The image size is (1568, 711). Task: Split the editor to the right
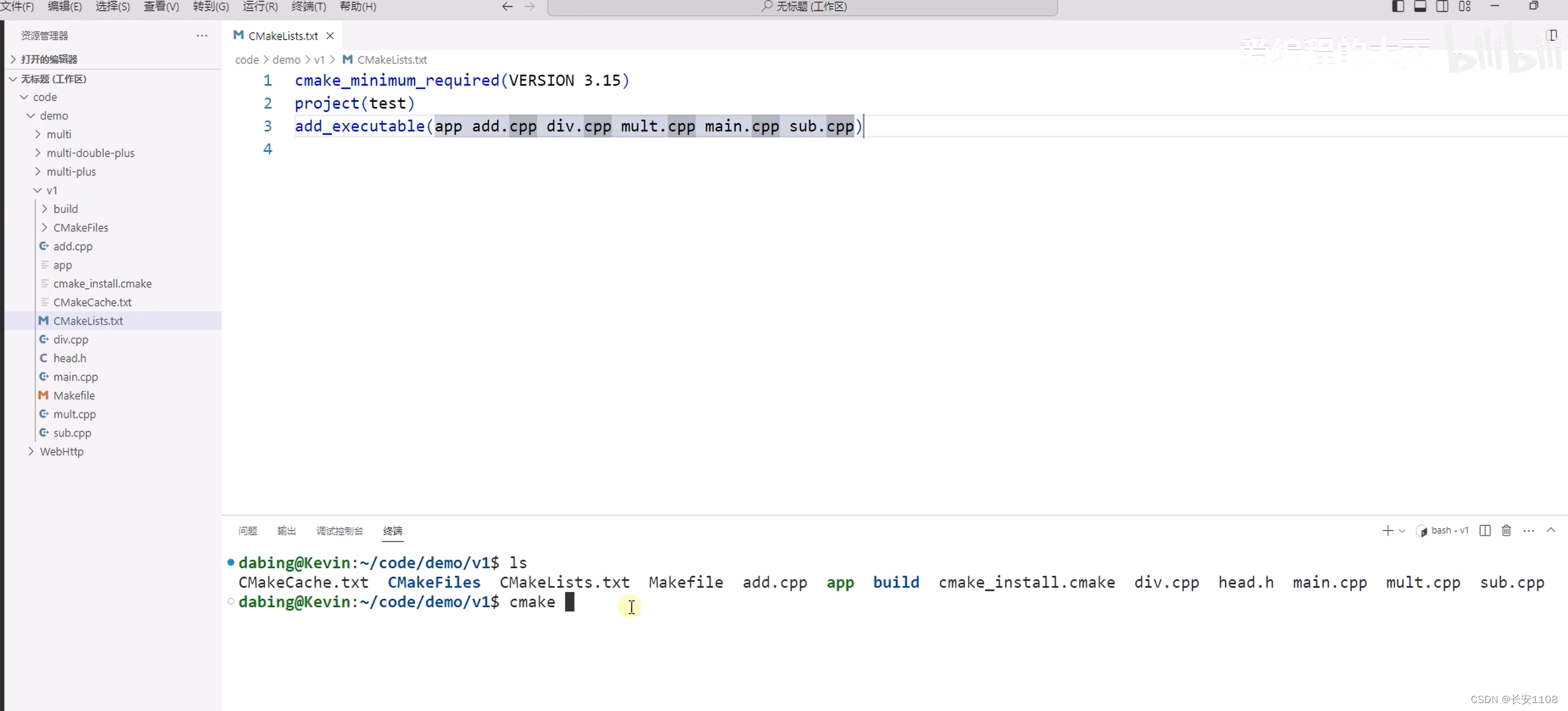(1552, 35)
